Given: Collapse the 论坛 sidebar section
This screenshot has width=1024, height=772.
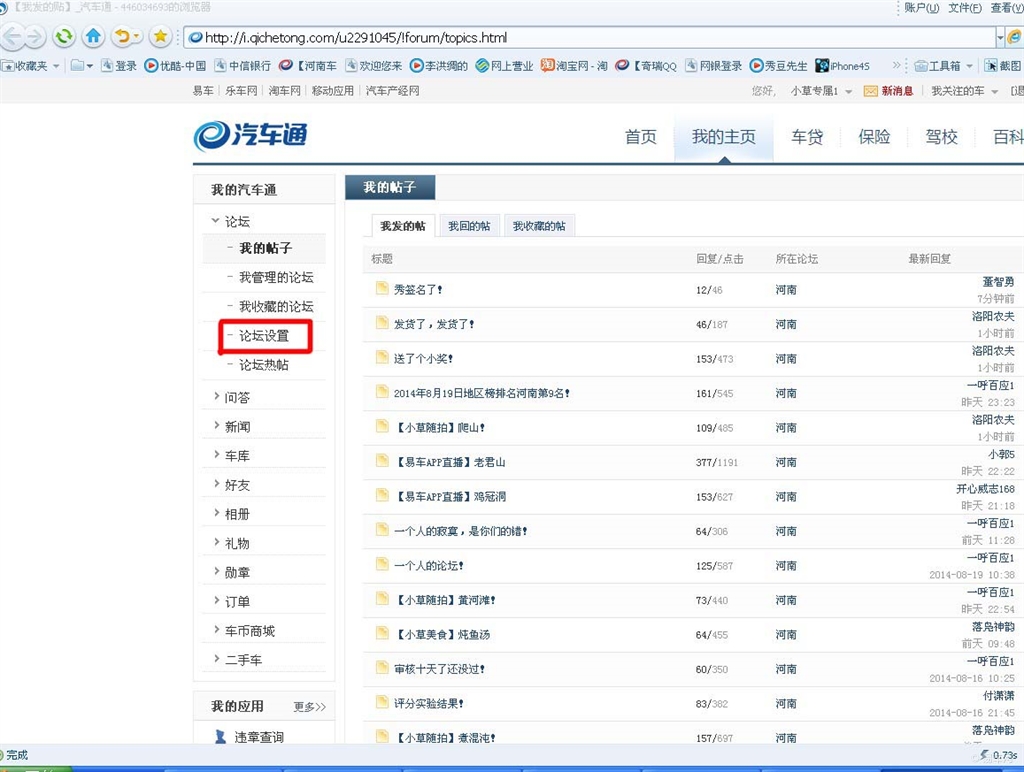Looking at the screenshot, I should coord(215,221).
